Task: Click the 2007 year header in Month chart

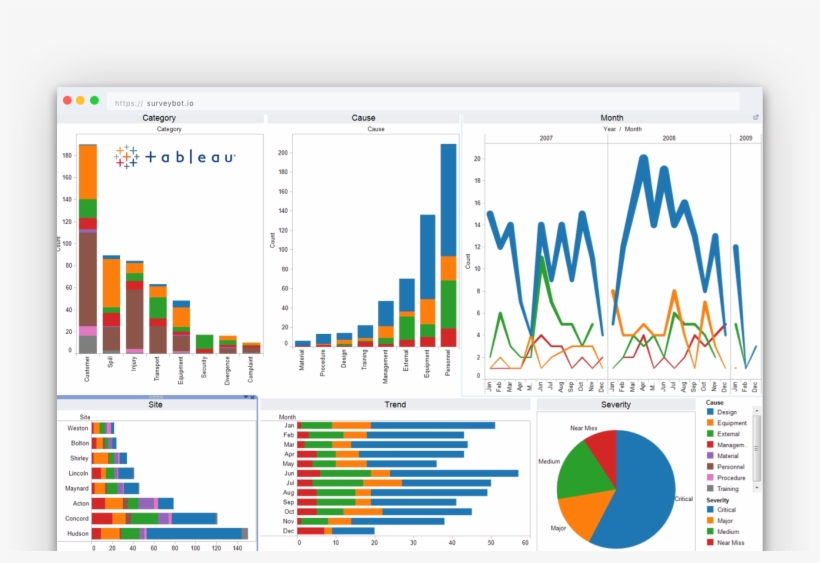Action: tap(545, 139)
